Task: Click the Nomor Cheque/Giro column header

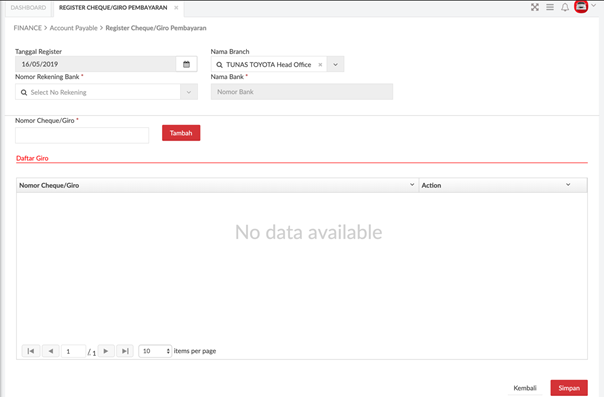Action: (x=217, y=185)
